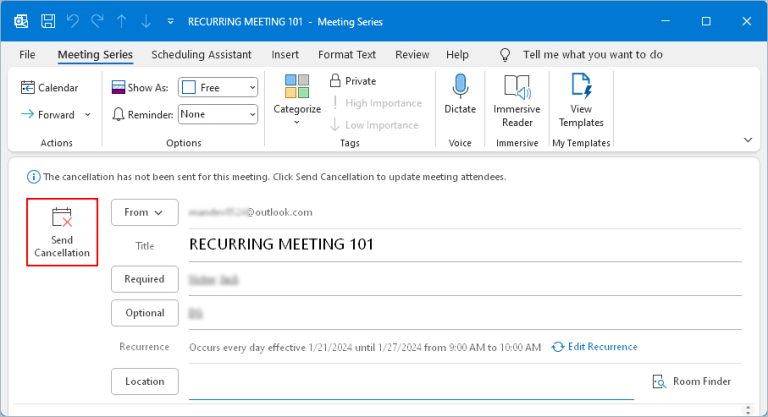
Task: Maximize the meeting window
Action: coord(706,21)
